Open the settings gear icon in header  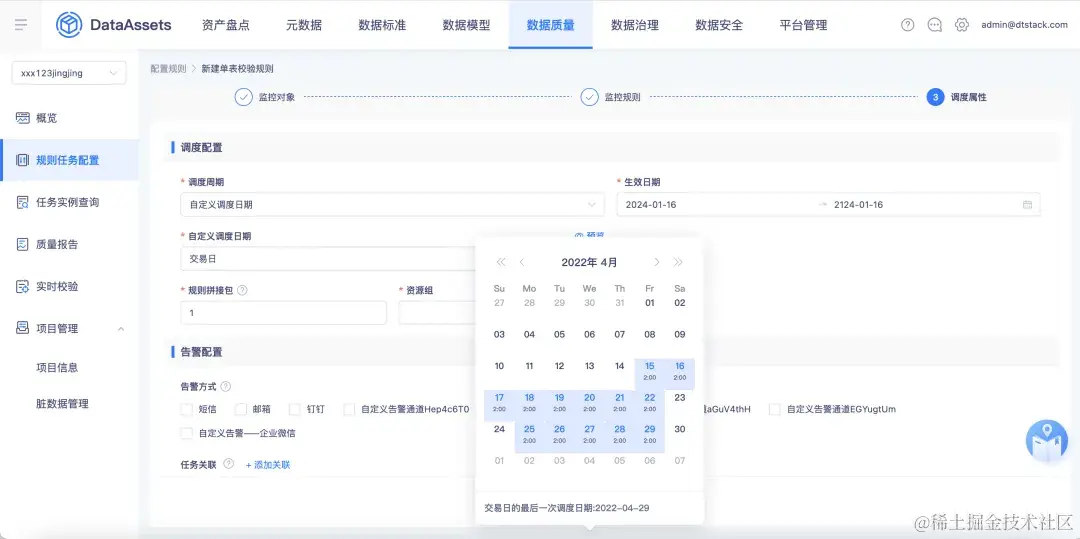point(962,25)
